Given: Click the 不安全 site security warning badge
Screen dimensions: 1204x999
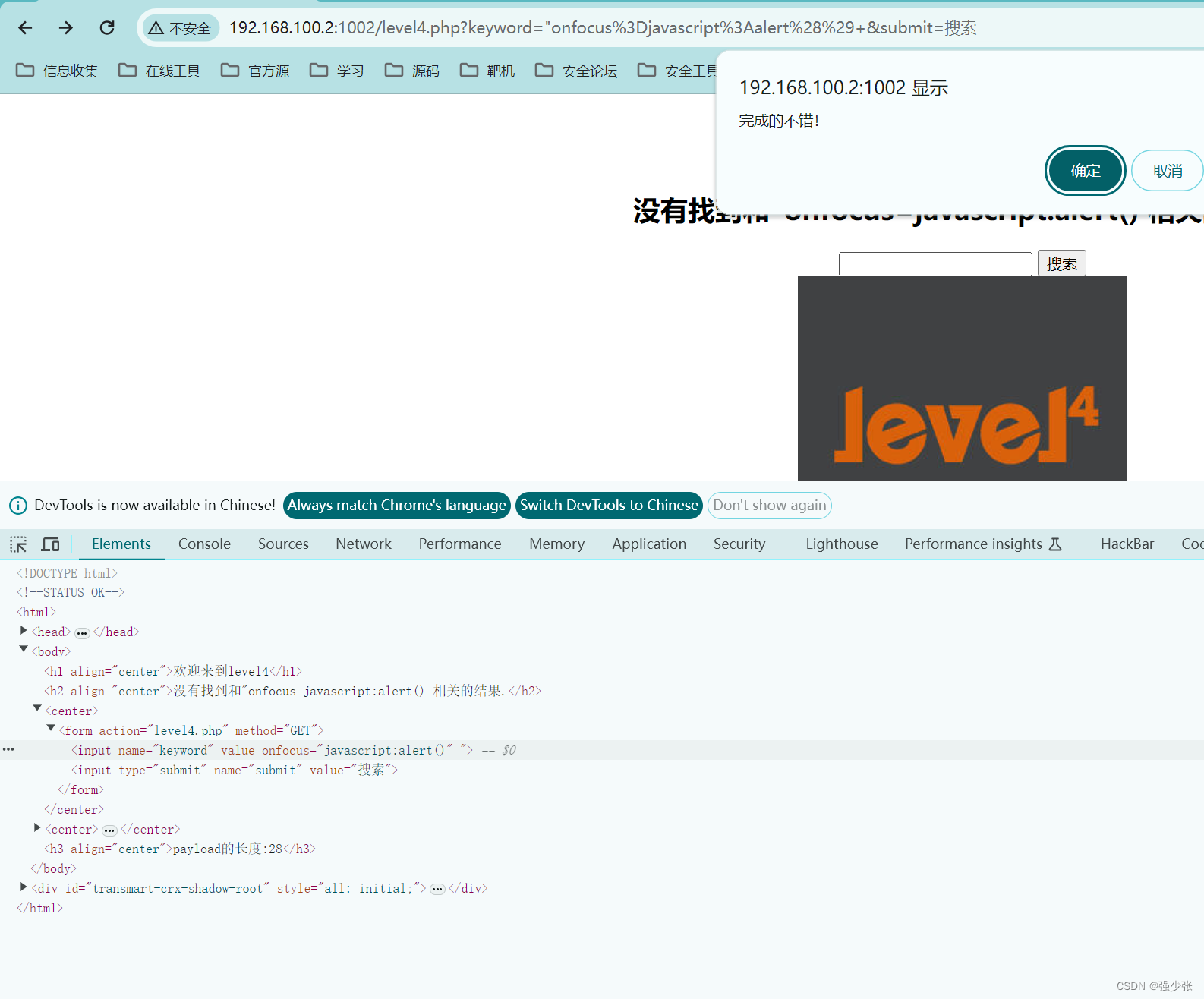Looking at the screenshot, I should tap(180, 28).
